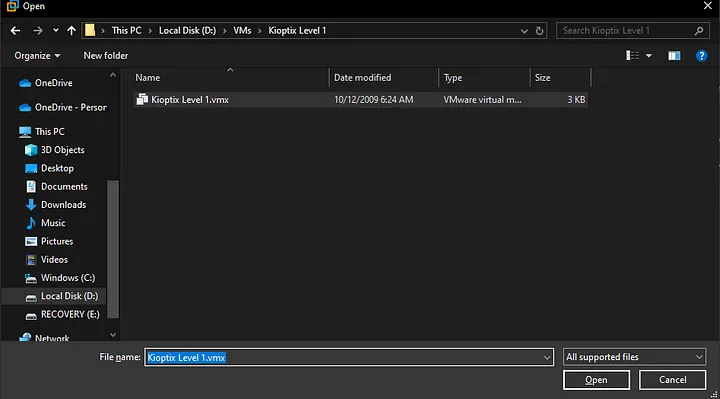
Task: Sort by the Date modified column
Action: [384, 78]
